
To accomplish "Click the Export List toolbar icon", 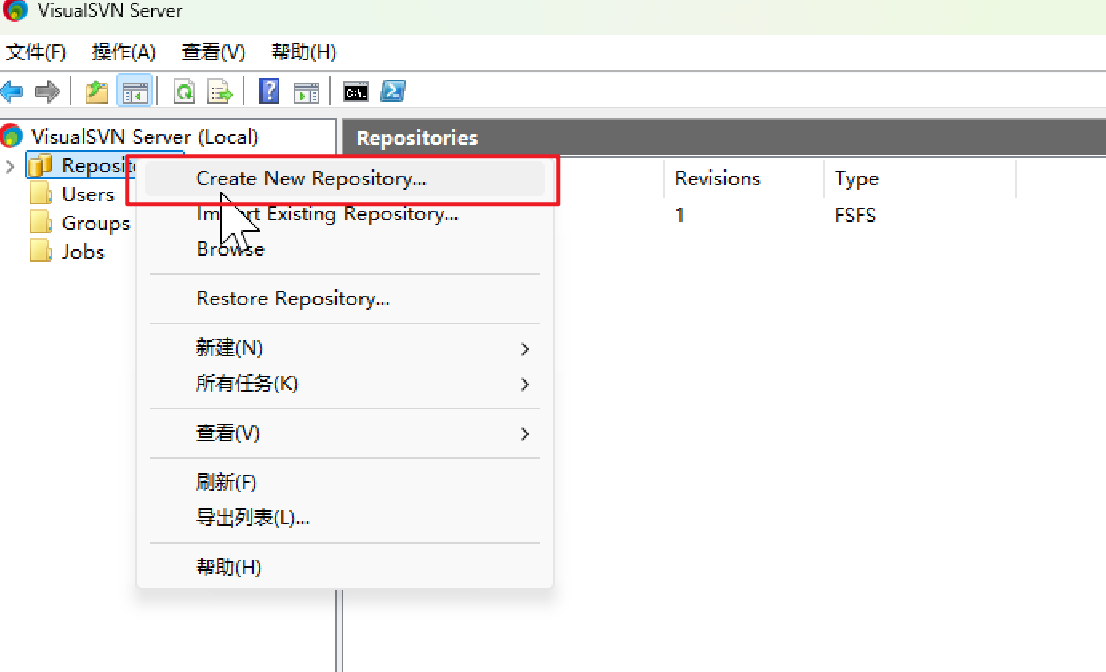I will click(x=219, y=92).
